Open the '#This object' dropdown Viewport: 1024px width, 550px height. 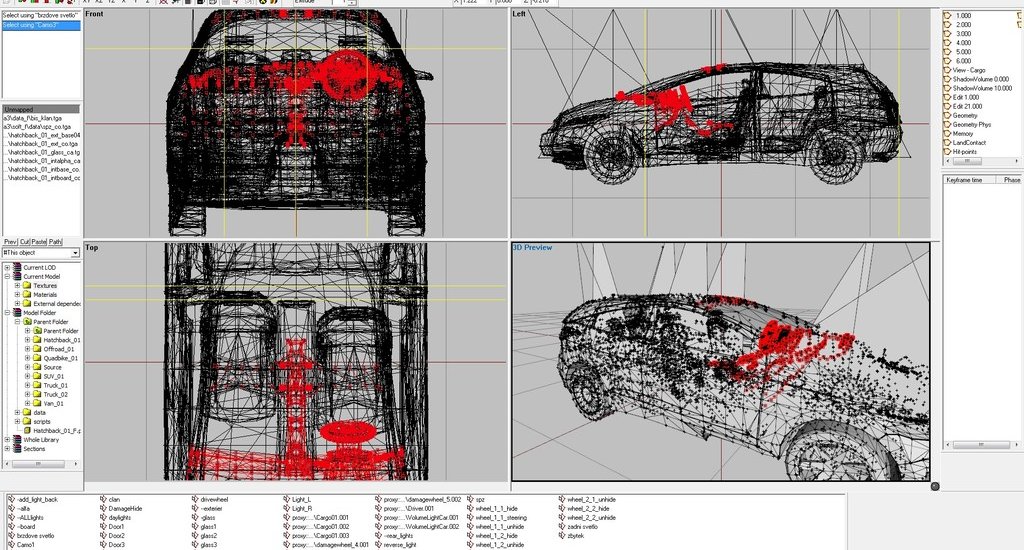(75, 253)
